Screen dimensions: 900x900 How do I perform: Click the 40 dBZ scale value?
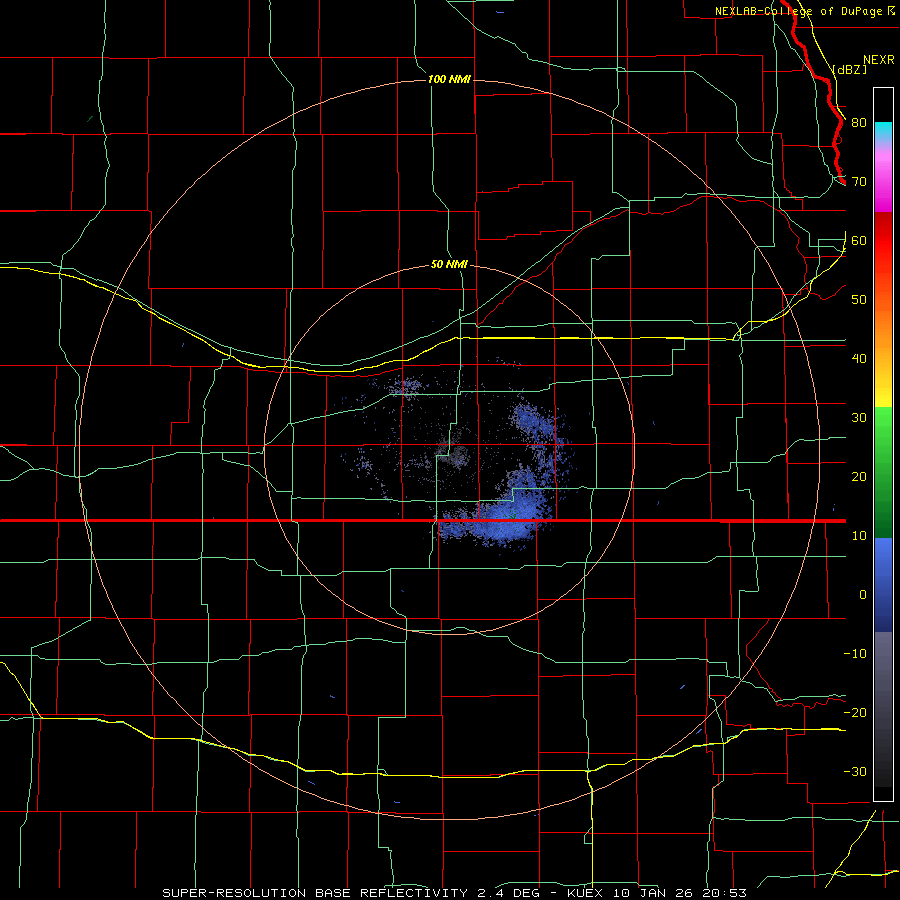click(x=859, y=359)
